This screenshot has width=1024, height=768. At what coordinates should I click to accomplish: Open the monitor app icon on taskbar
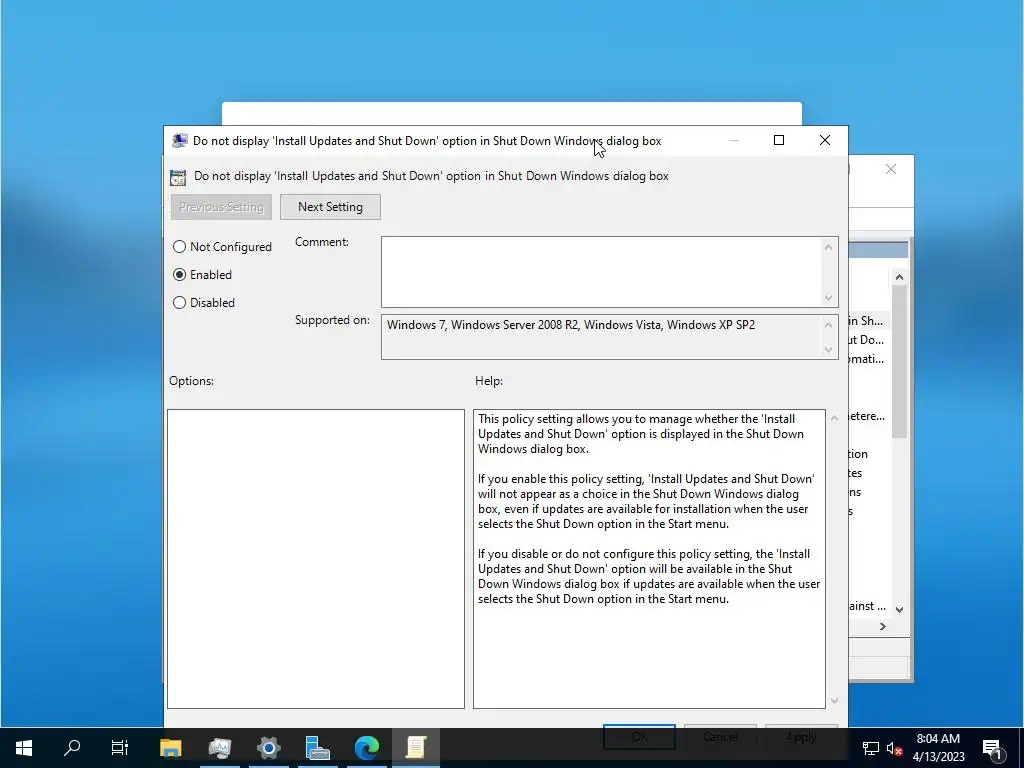click(219, 748)
